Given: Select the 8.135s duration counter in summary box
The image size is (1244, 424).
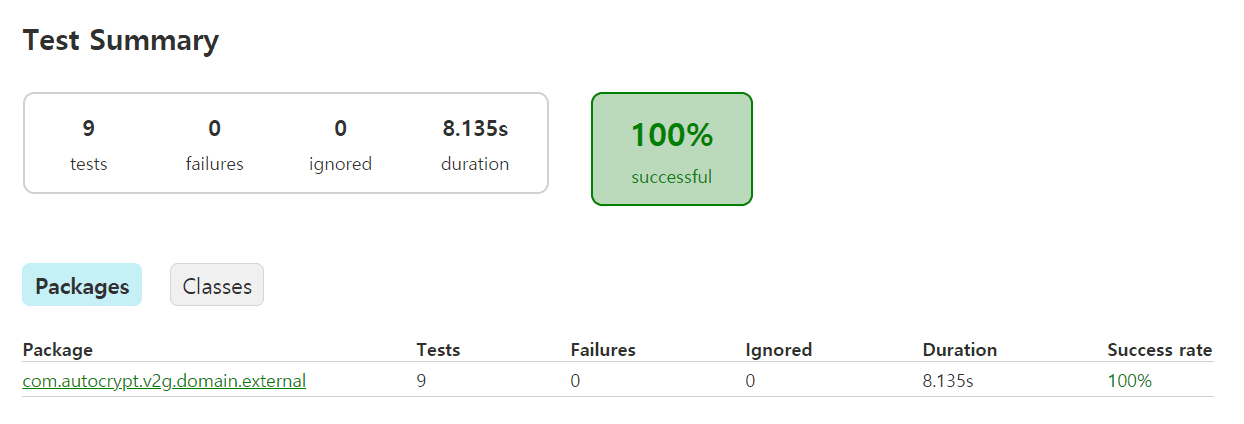Looking at the screenshot, I should click(475, 144).
